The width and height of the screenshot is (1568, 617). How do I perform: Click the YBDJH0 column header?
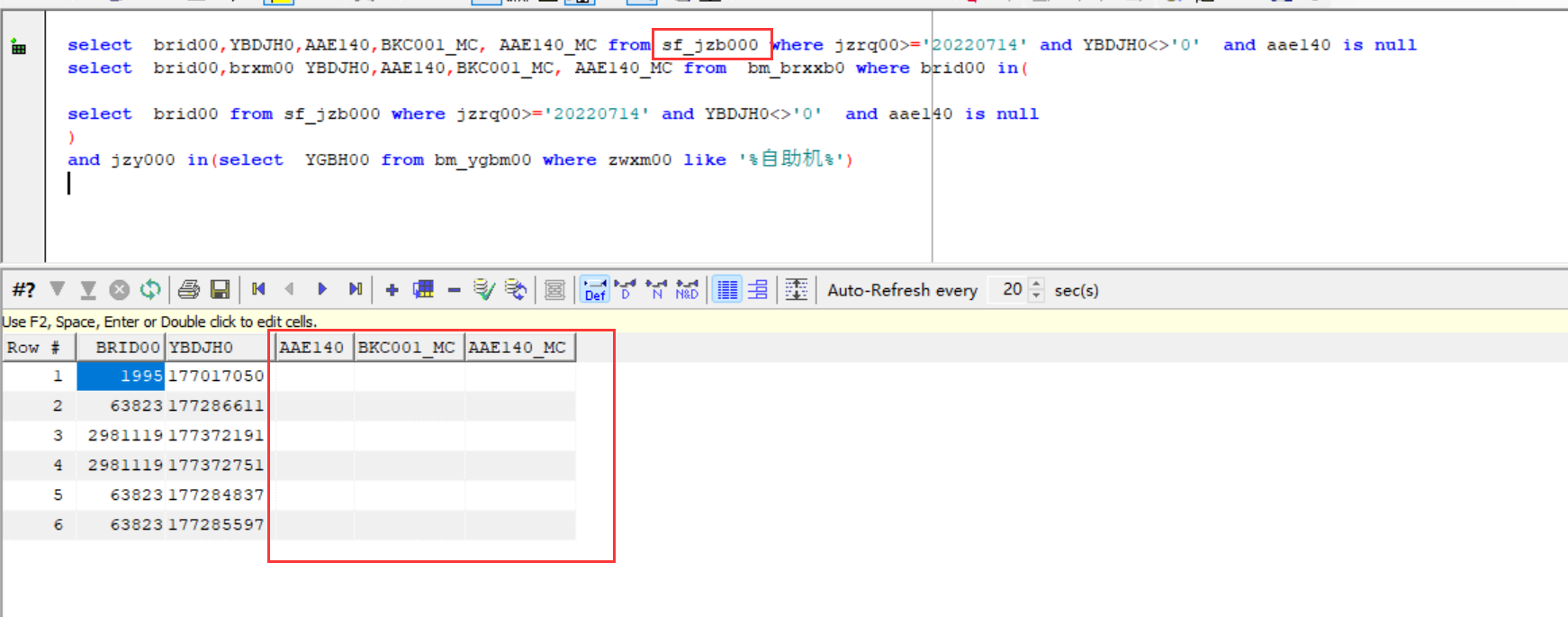[216, 348]
